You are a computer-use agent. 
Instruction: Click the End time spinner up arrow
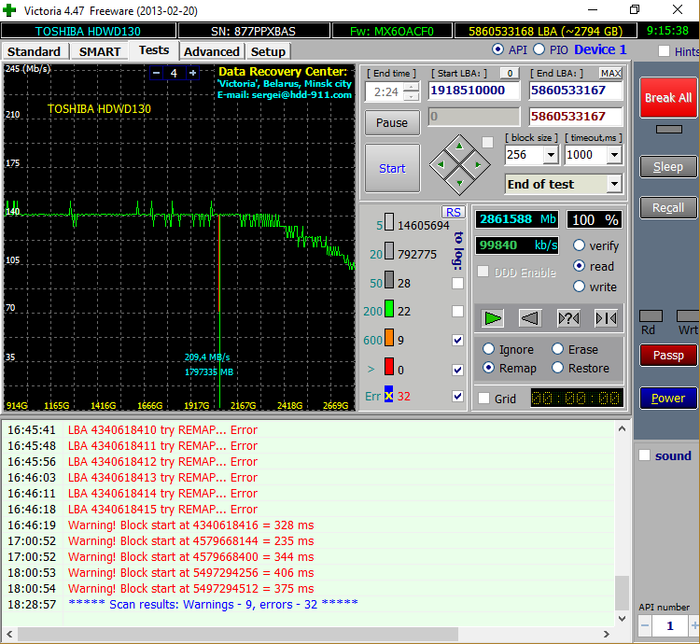tap(411, 87)
